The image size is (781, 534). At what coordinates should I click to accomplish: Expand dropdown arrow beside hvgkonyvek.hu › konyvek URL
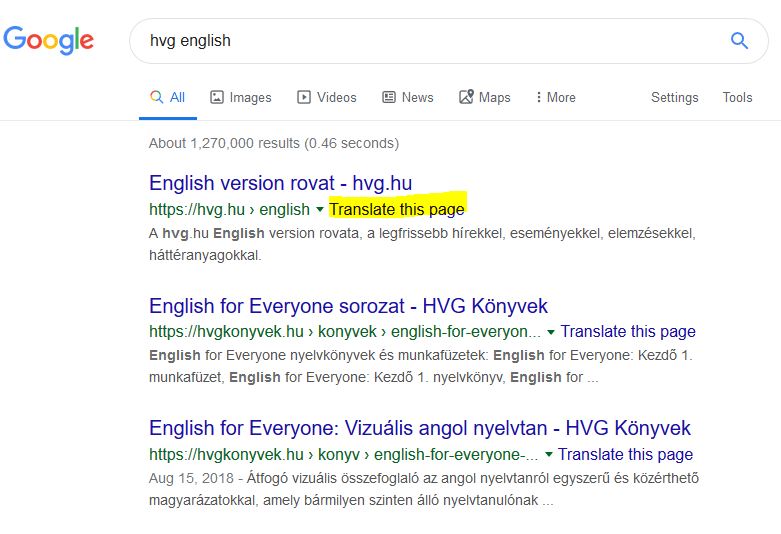tap(551, 332)
